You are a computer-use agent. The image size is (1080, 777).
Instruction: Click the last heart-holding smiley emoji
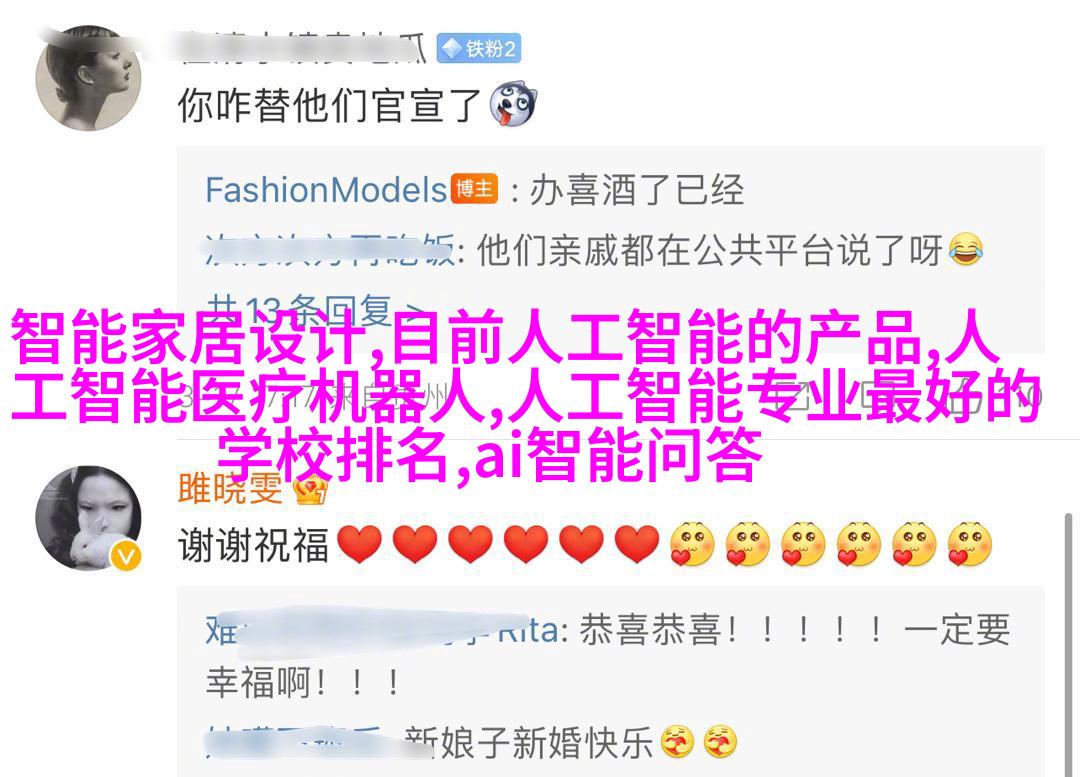(x=970, y=544)
